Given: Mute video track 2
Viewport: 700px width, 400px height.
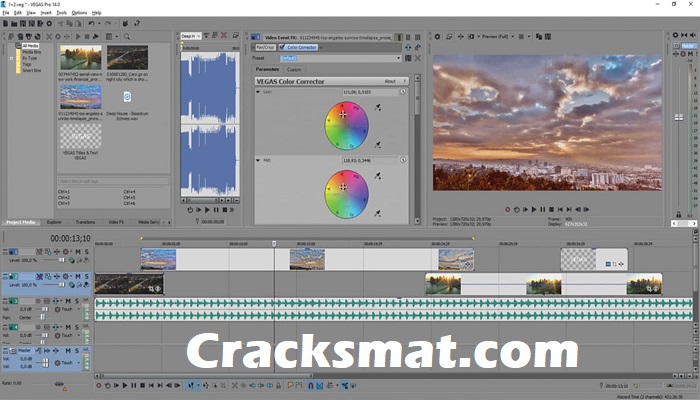Looking at the screenshot, I should coord(78,277).
